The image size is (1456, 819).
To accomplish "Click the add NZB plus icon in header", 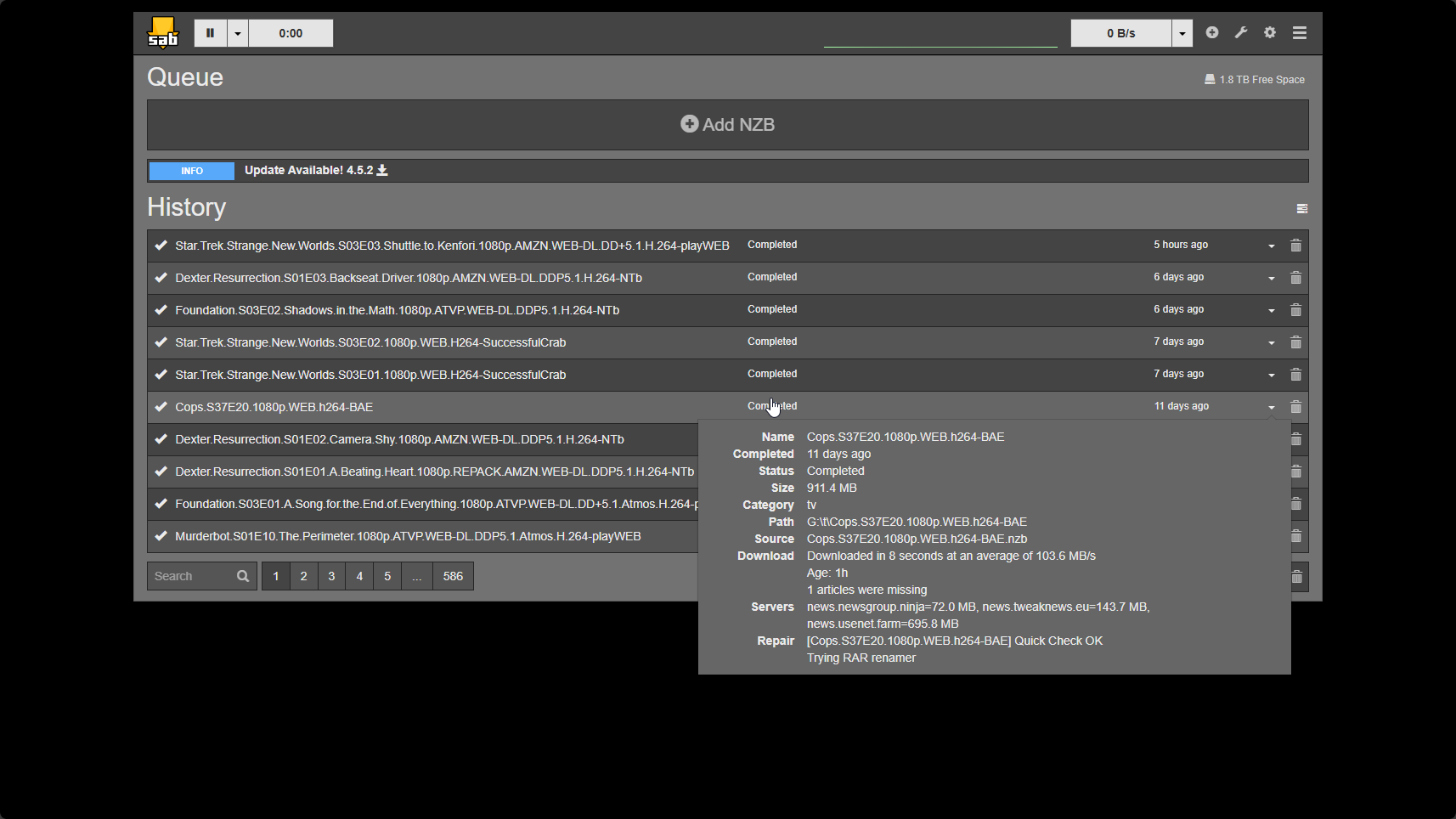I will pos(1212,32).
